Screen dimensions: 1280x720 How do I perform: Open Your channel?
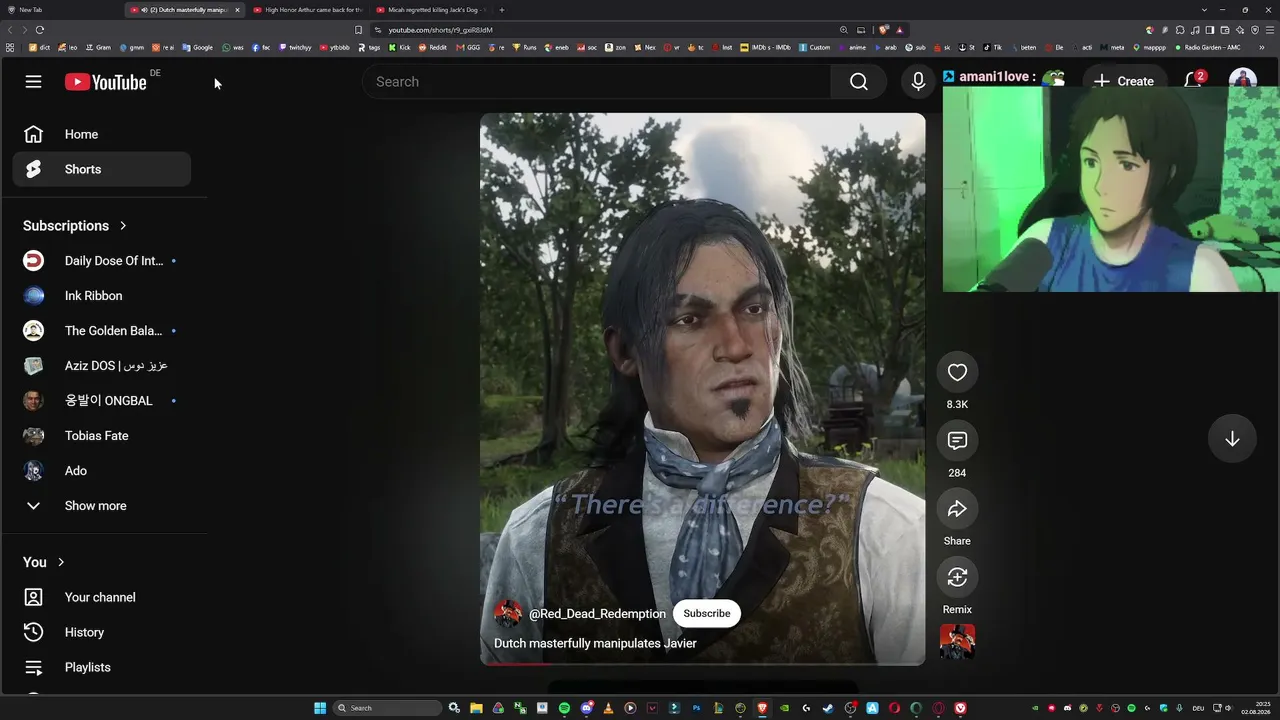click(101, 597)
